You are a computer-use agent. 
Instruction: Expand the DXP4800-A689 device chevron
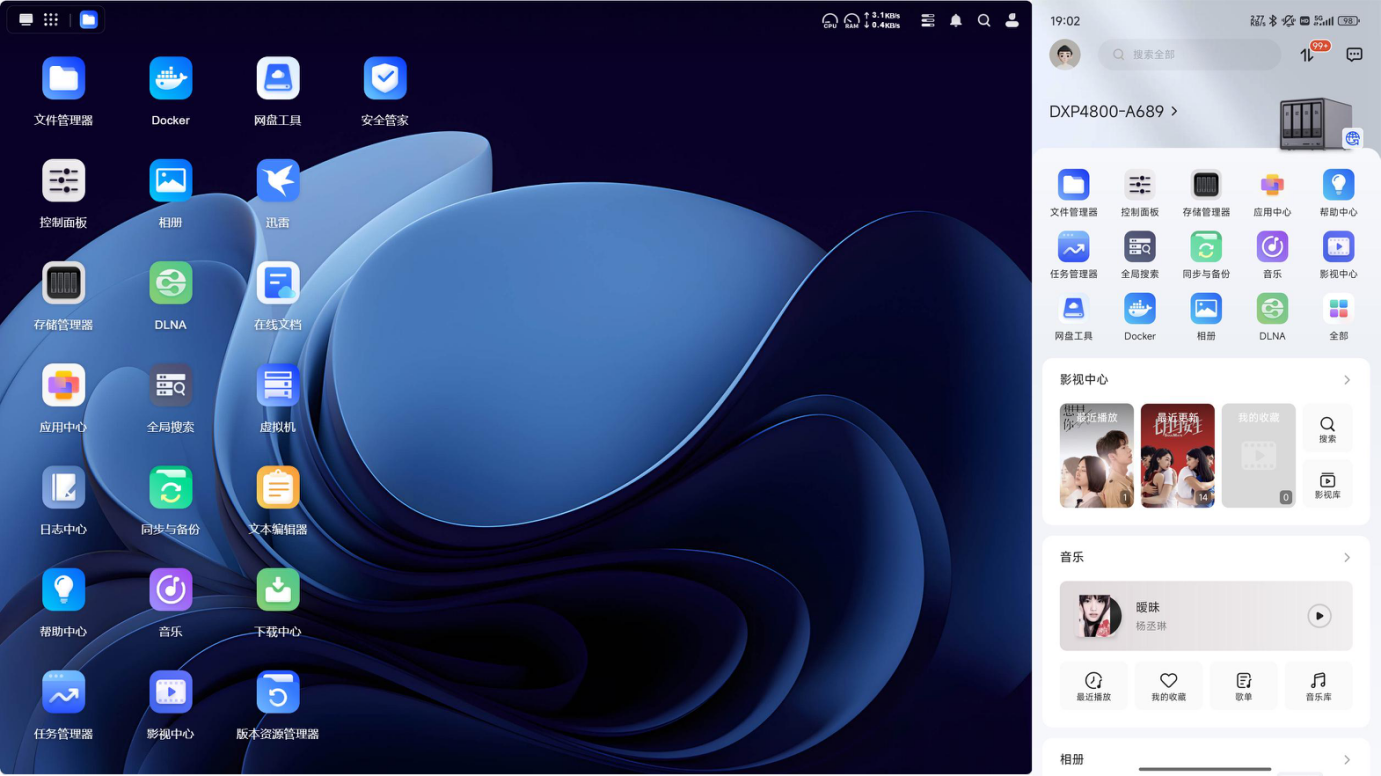[x=1174, y=111]
